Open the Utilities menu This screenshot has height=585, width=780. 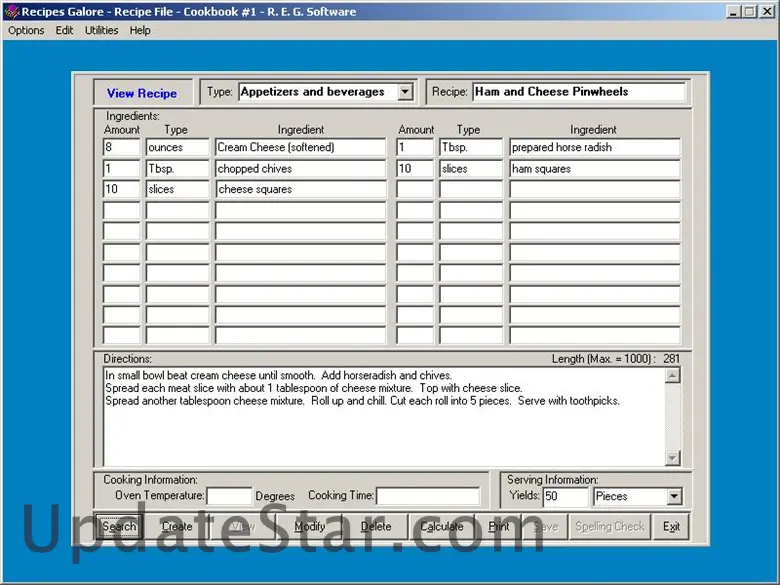pyautogui.click(x=101, y=30)
